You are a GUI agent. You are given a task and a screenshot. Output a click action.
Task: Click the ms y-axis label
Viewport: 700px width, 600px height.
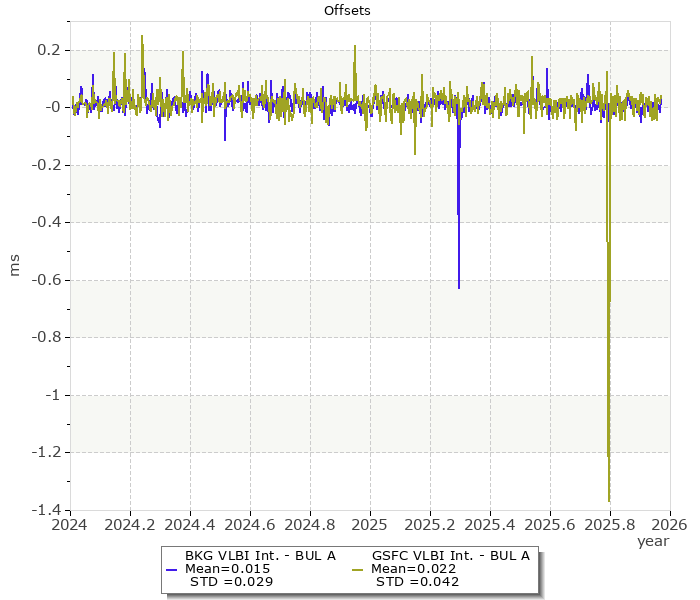pos(15,265)
